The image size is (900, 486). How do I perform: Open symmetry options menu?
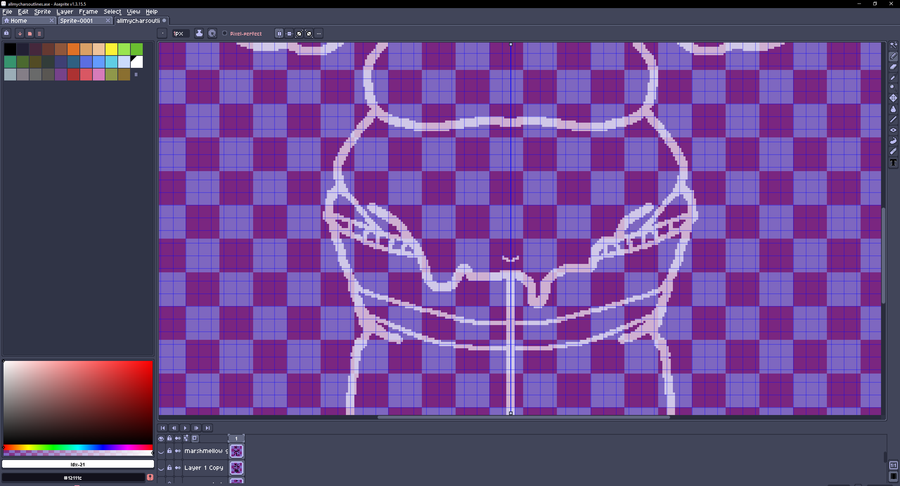[319, 33]
